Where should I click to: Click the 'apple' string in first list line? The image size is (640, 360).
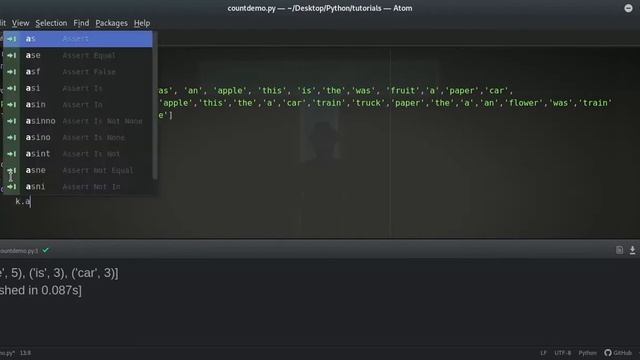point(230,91)
